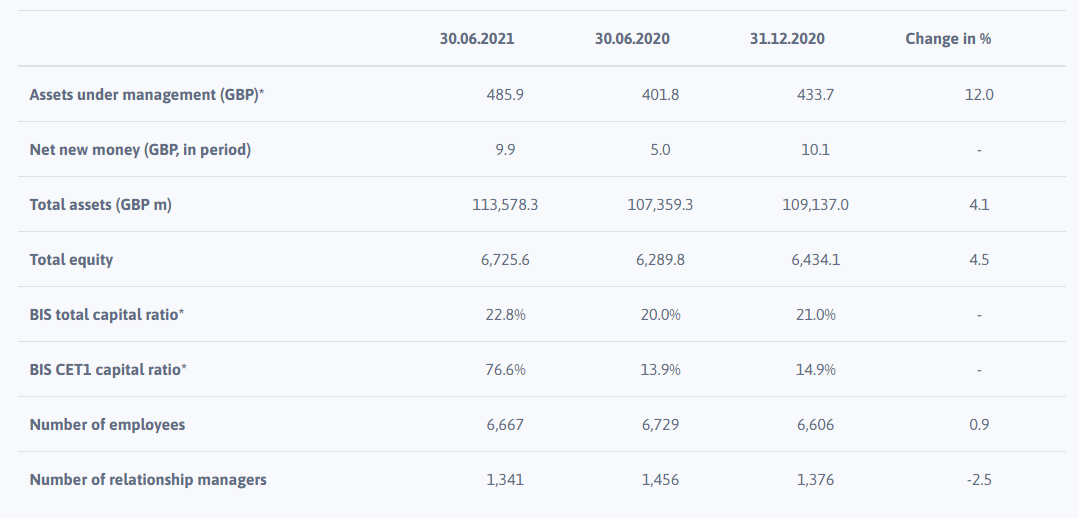Click the 30.06.2020 column header
Image resolution: width=1079 pixels, height=518 pixels.
click(x=632, y=39)
